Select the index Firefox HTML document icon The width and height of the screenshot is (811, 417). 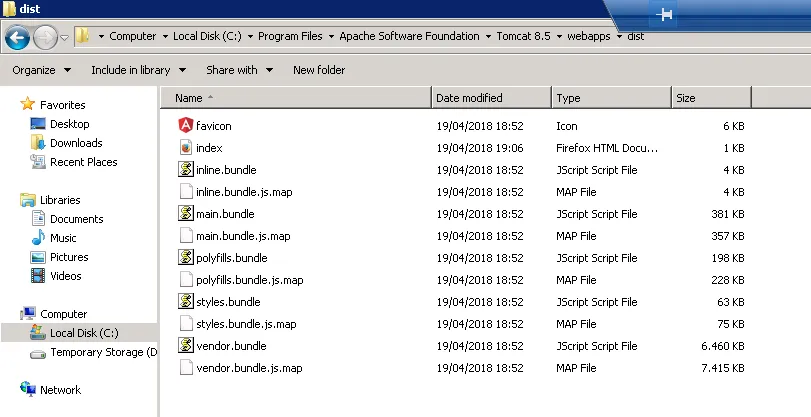pyautogui.click(x=185, y=148)
